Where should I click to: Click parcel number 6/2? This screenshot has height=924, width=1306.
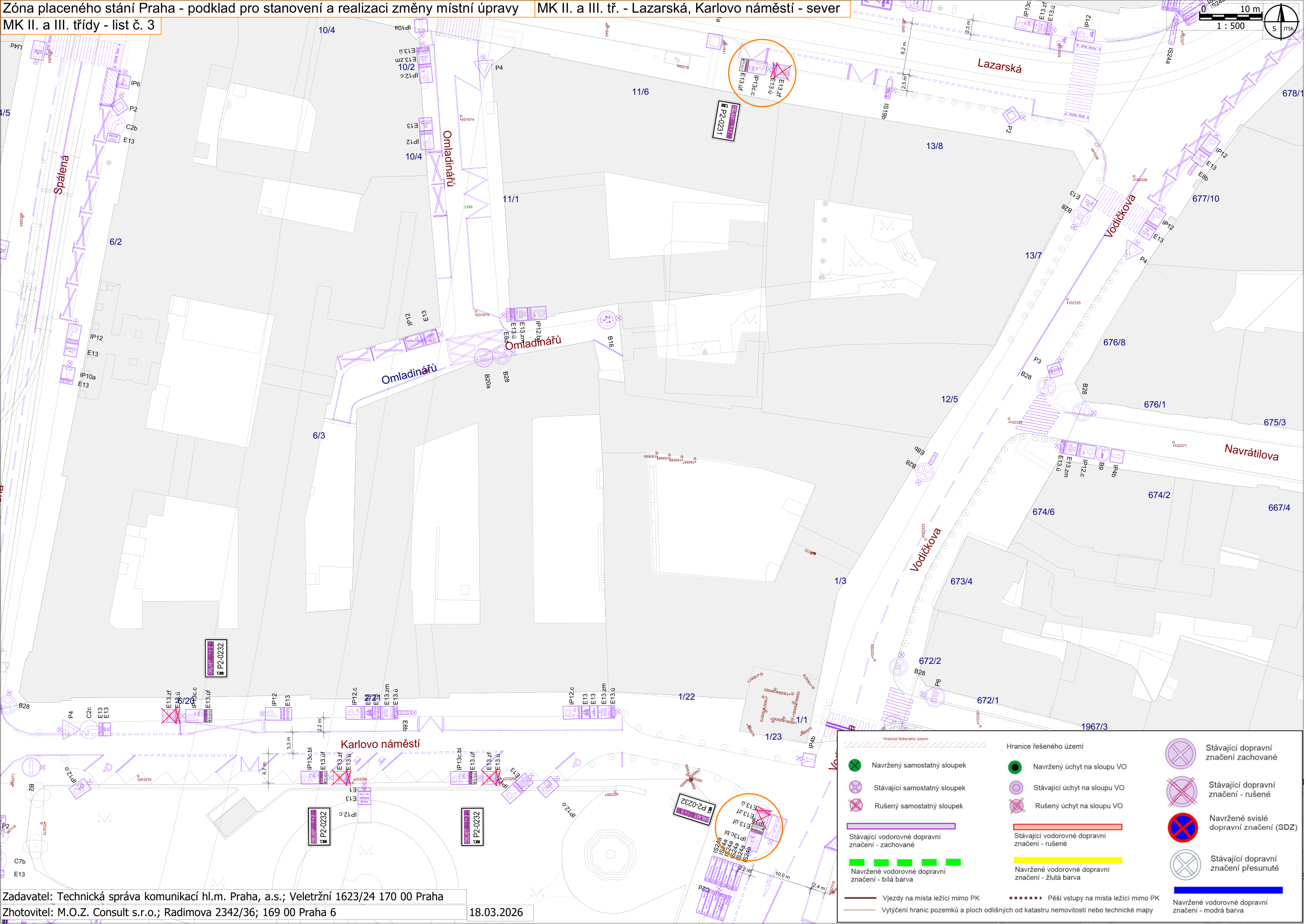pyautogui.click(x=115, y=242)
